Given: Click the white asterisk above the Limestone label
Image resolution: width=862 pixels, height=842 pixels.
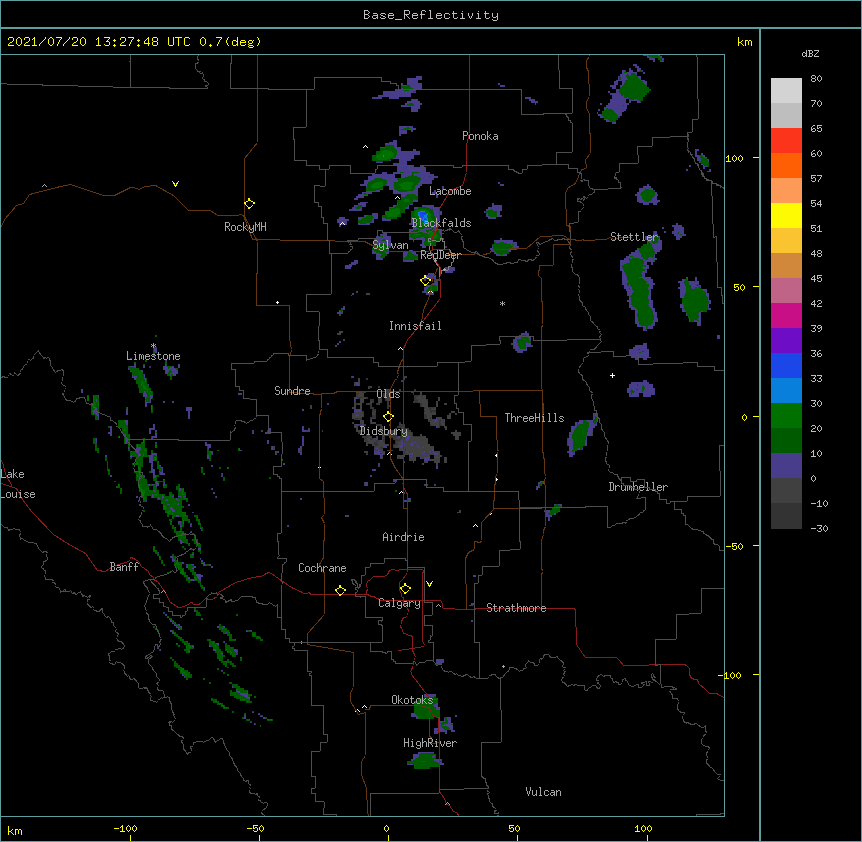Looking at the screenshot, I should point(154,346).
